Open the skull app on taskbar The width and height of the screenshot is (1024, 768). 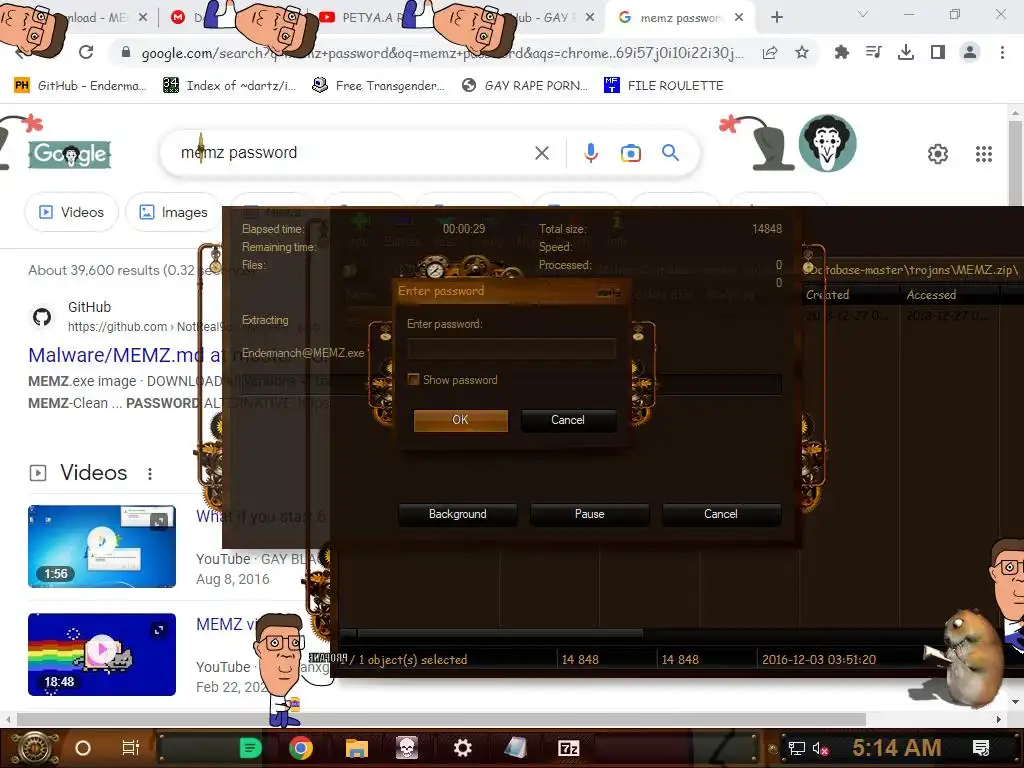coord(406,748)
